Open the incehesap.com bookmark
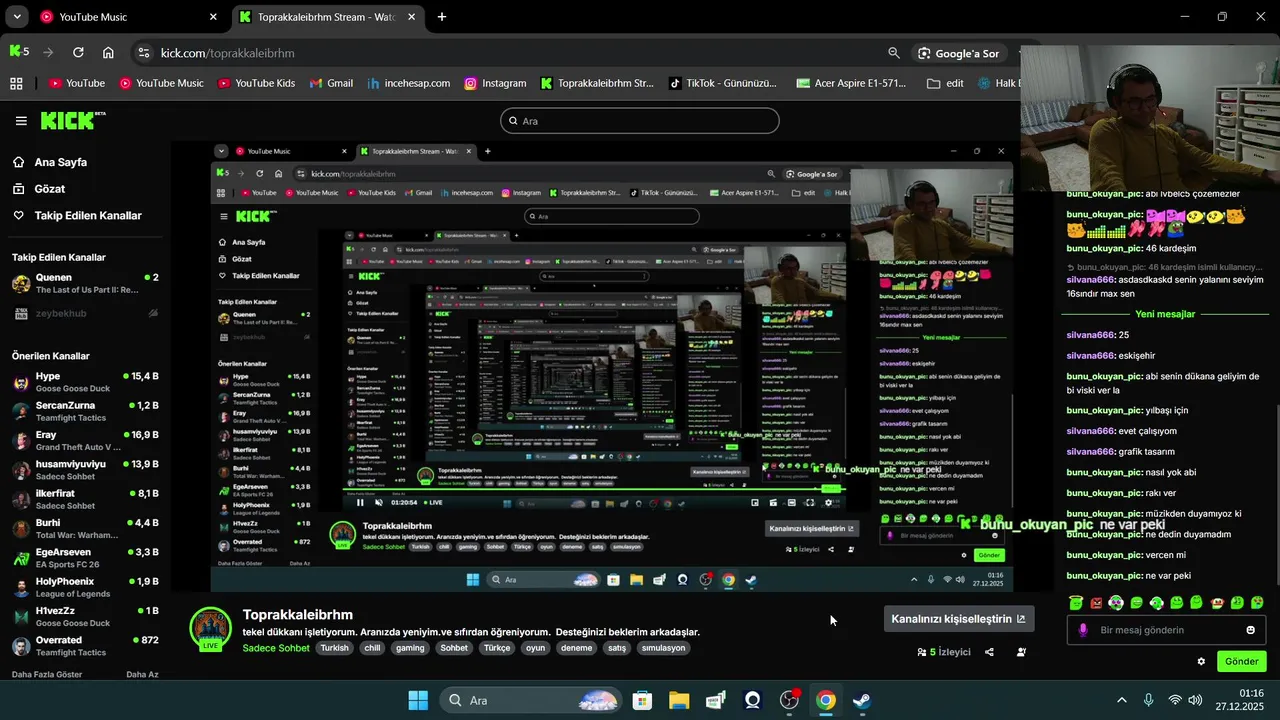Screen dimensions: 1280x720 (408, 83)
